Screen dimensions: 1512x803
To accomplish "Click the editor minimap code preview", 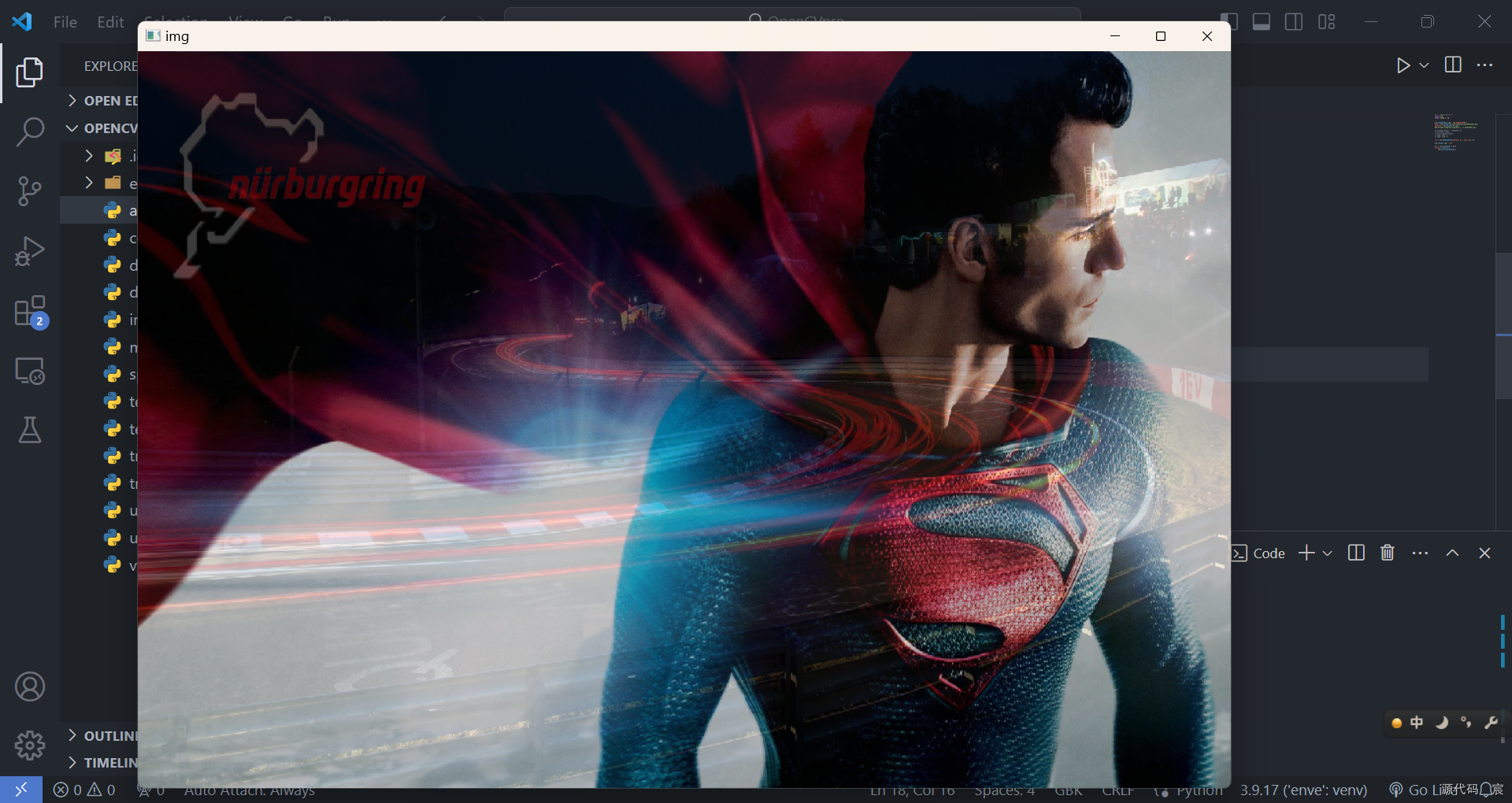I will (1455, 132).
